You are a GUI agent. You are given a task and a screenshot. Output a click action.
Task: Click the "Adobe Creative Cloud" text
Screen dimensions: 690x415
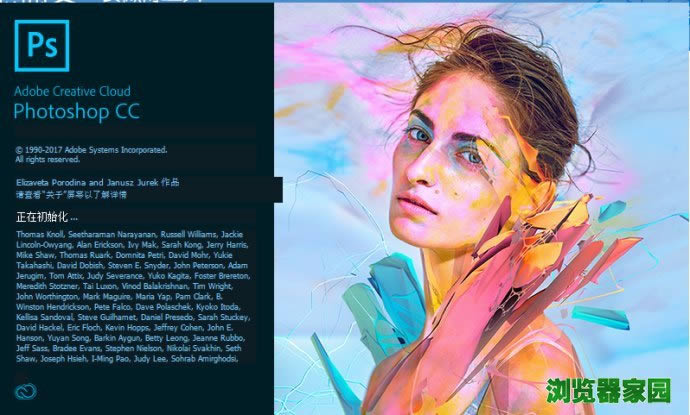tap(72, 92)
